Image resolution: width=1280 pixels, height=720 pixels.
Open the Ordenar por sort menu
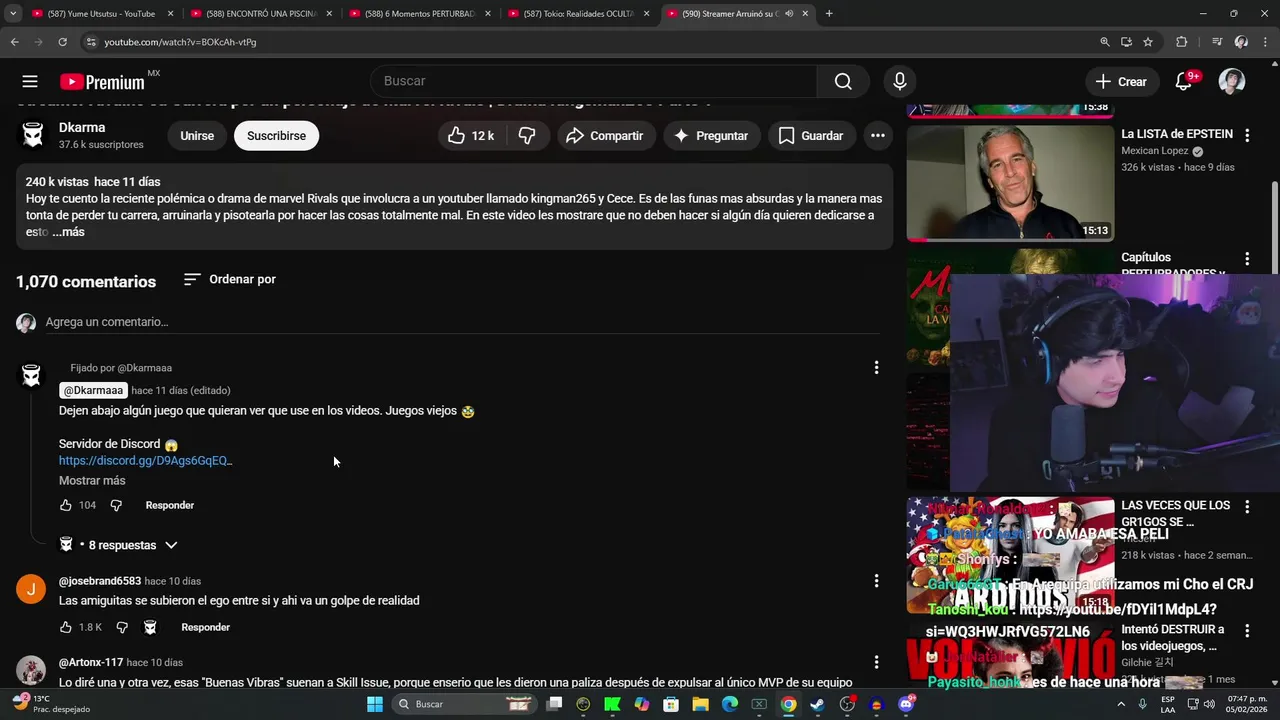pyautogui.click(x=229, y=280)
